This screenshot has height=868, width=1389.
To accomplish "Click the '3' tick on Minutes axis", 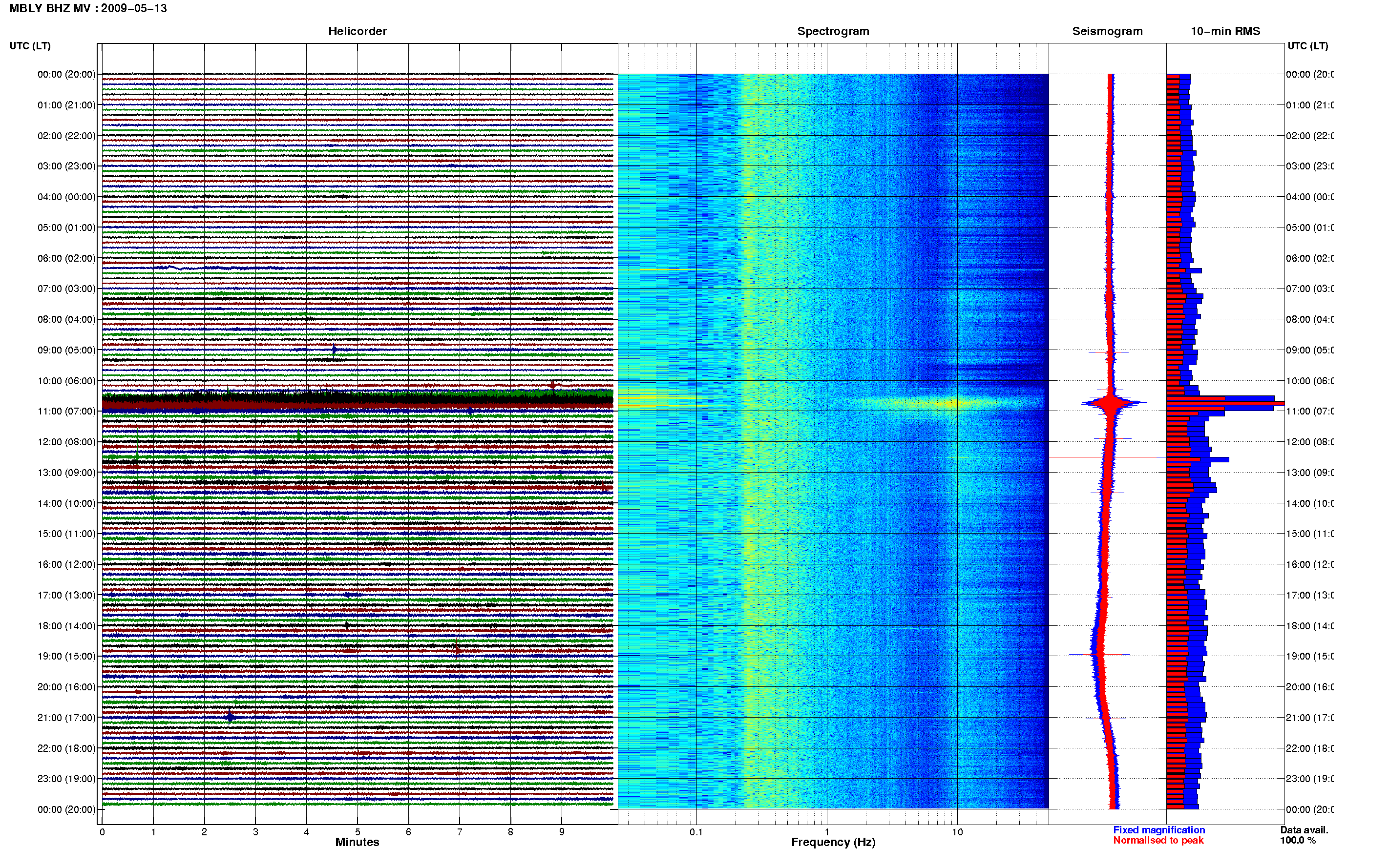I will point(255,832).
